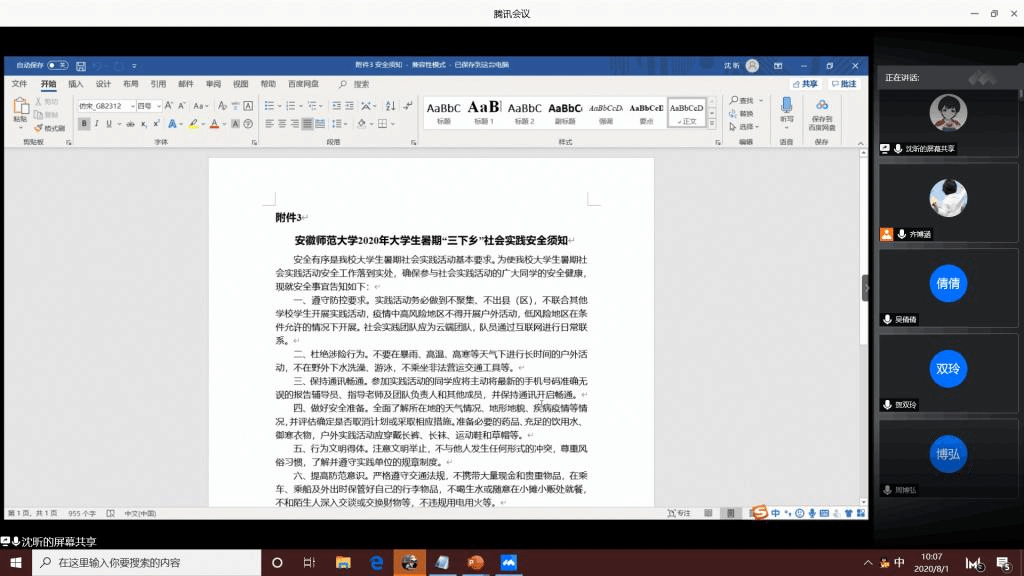Open the Insert (插入) ribbon tab
Image resolution: width=1024 pixels, height=576 pixels.
(76, 84)
